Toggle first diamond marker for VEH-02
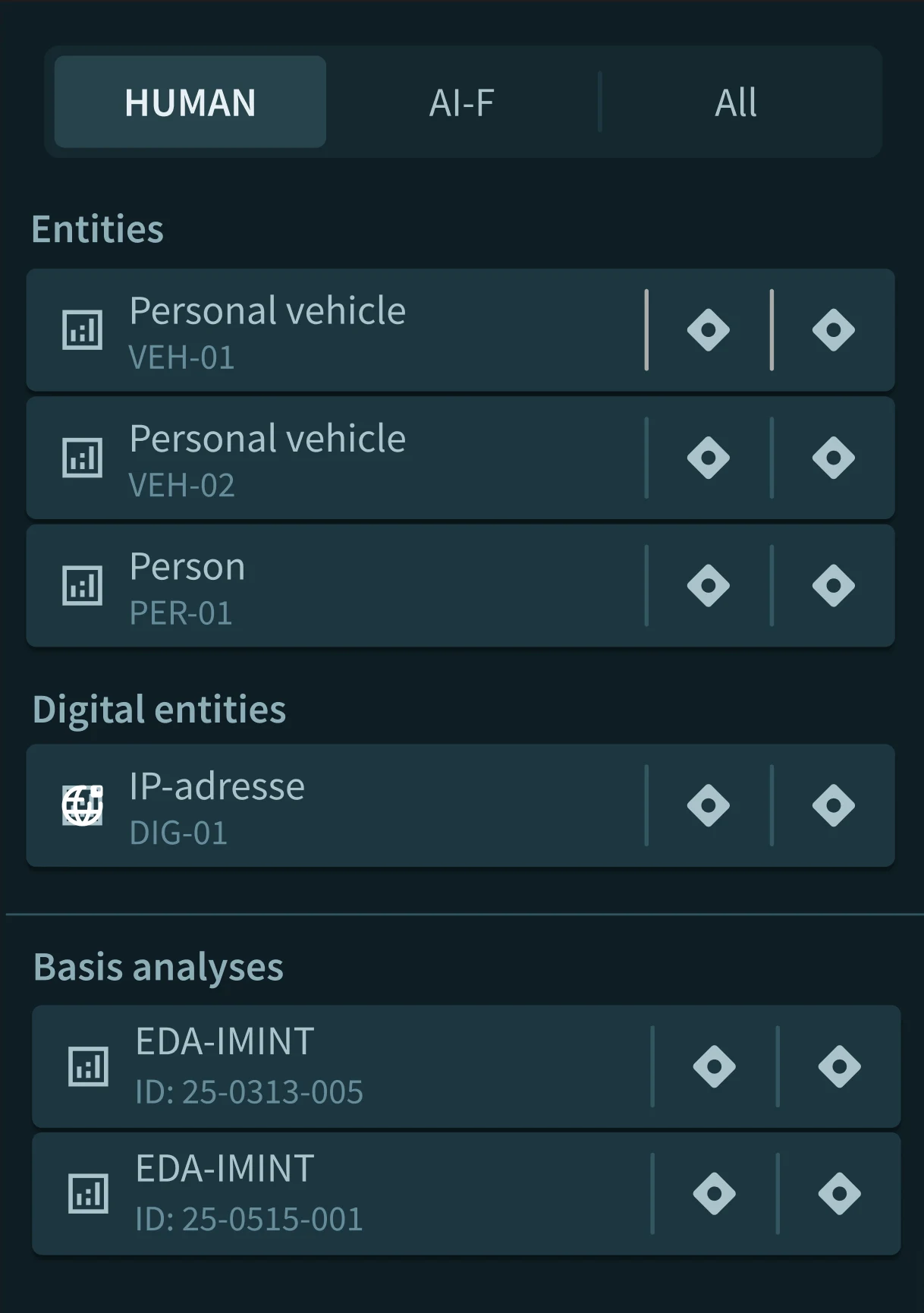 click(x=709, y=458)
